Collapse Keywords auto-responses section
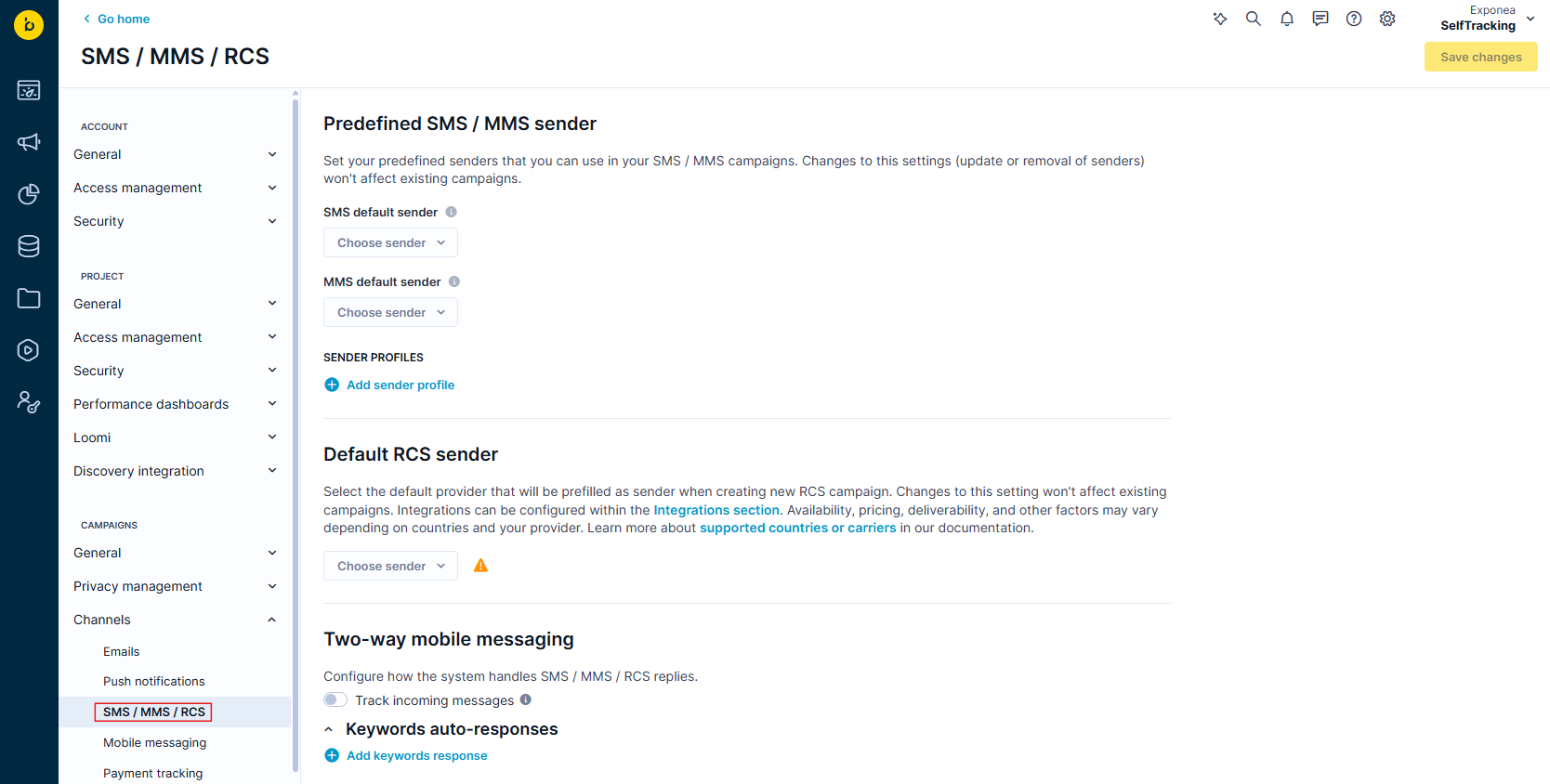The width and height of the screenshot is (1550, 784). pos(329,729)
